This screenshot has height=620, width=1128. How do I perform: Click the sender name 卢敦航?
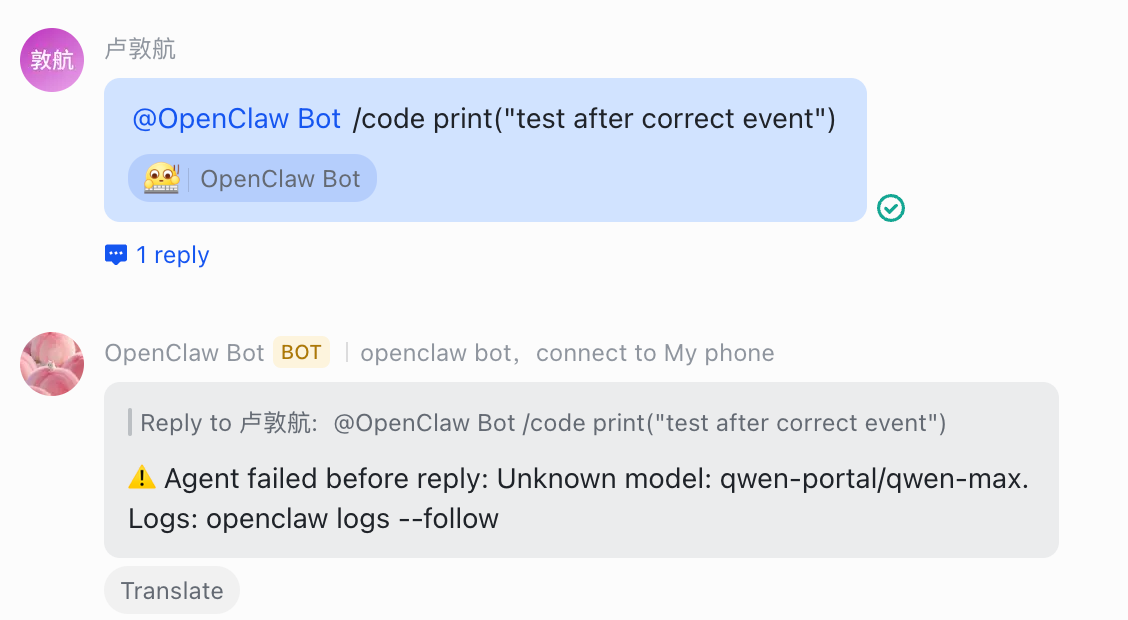[140, 49]
